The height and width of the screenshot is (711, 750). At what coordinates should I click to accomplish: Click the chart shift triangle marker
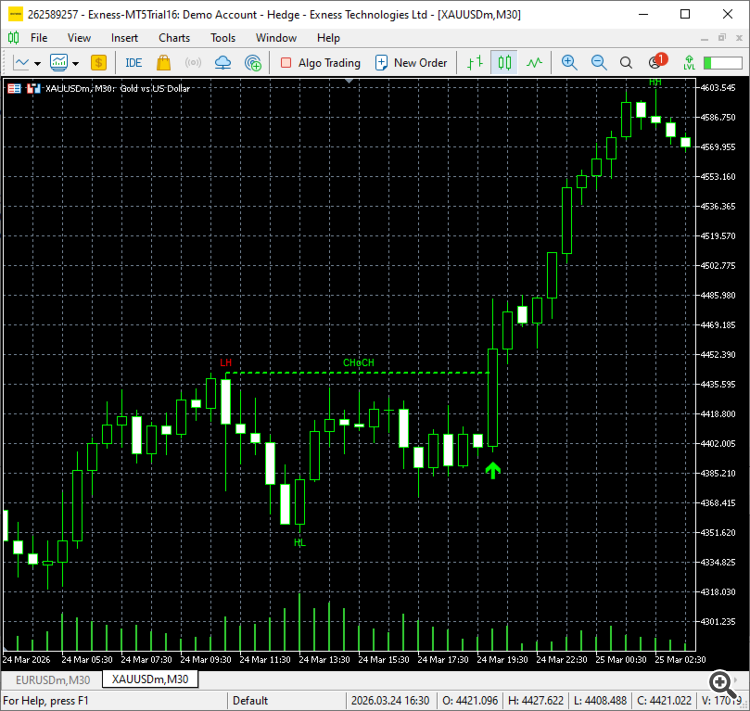(349, 81)
